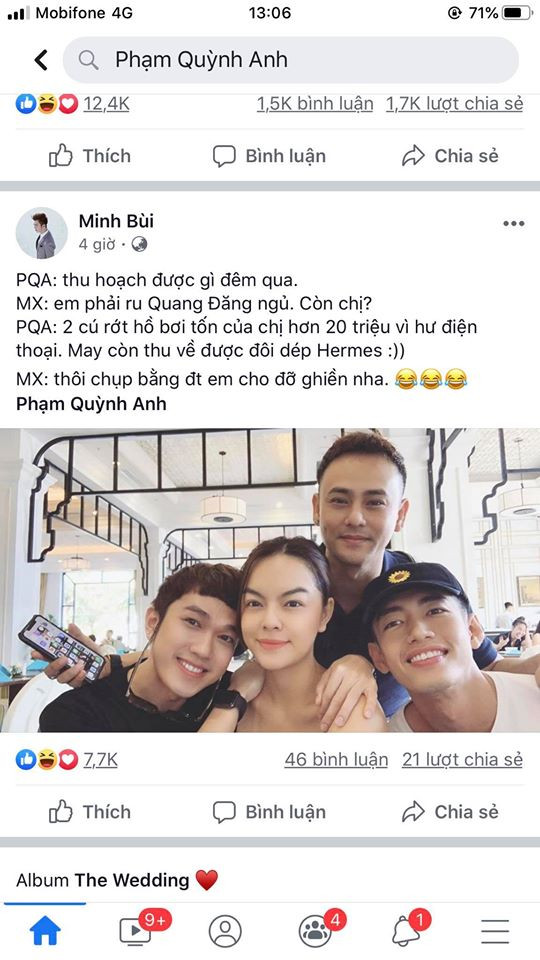Viewport: 540px width, 960px height.
Task: Open Minh Bùi's profile avatar
Action: point(42,233)
